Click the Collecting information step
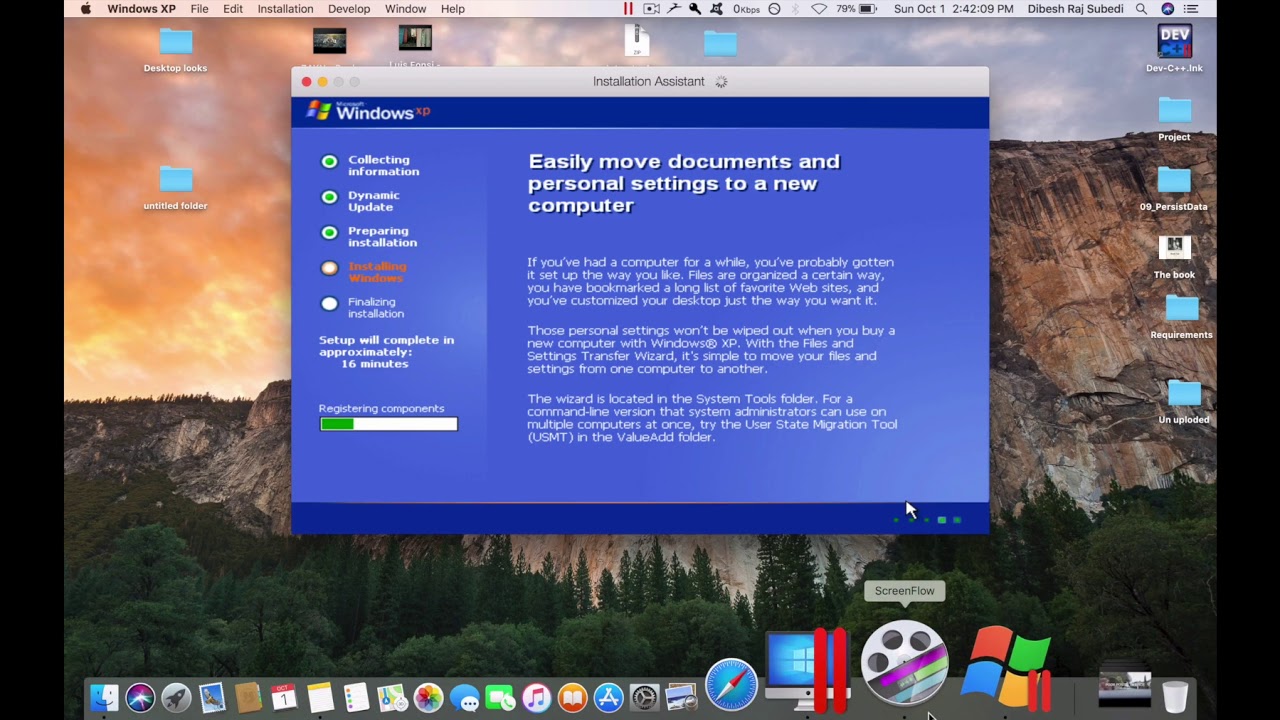Image resolution: width=1280 pixels, height=720 pixels. click(370, 165)
